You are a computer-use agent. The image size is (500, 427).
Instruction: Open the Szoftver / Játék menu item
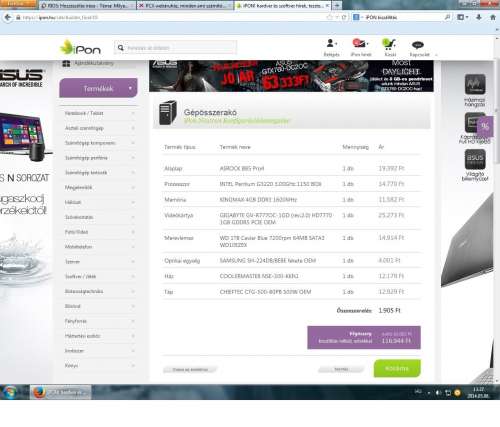(80, 277)
